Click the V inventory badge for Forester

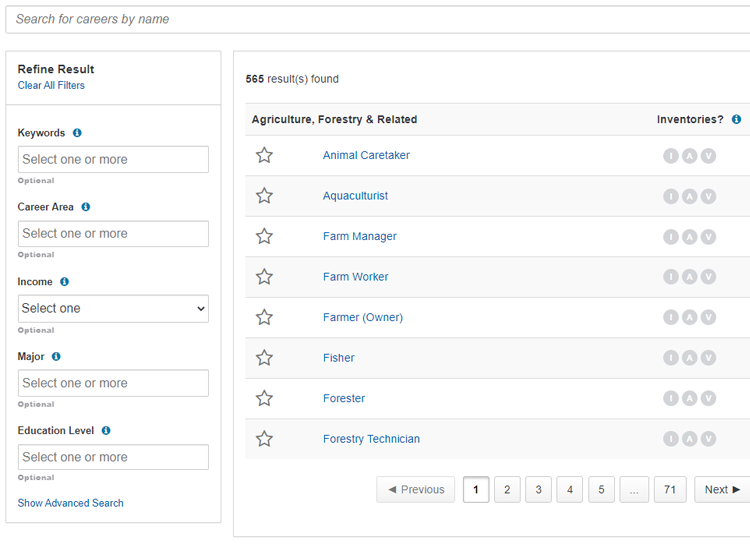coord(708,398)
